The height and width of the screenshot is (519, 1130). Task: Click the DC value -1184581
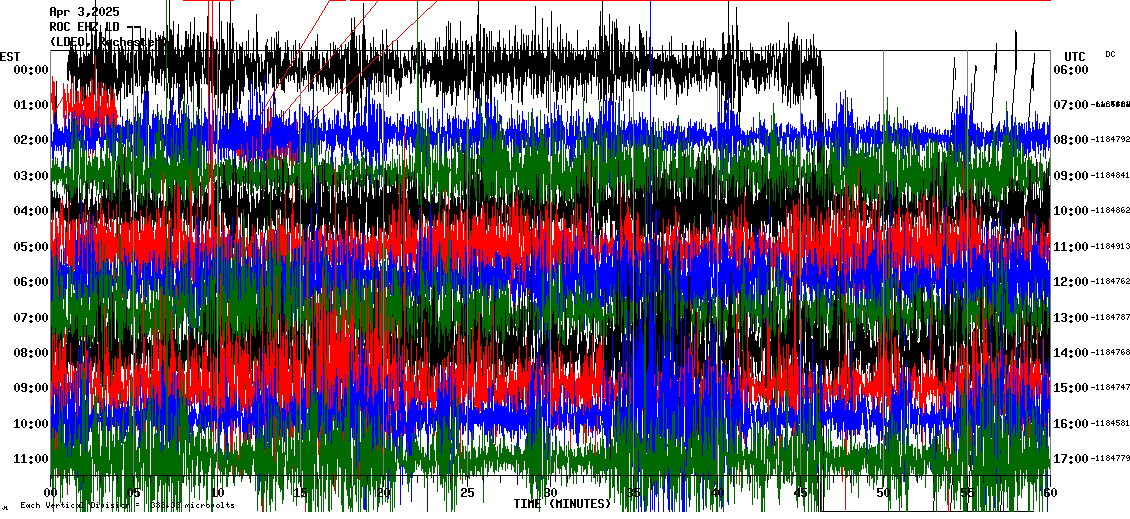pos(1110,424)
